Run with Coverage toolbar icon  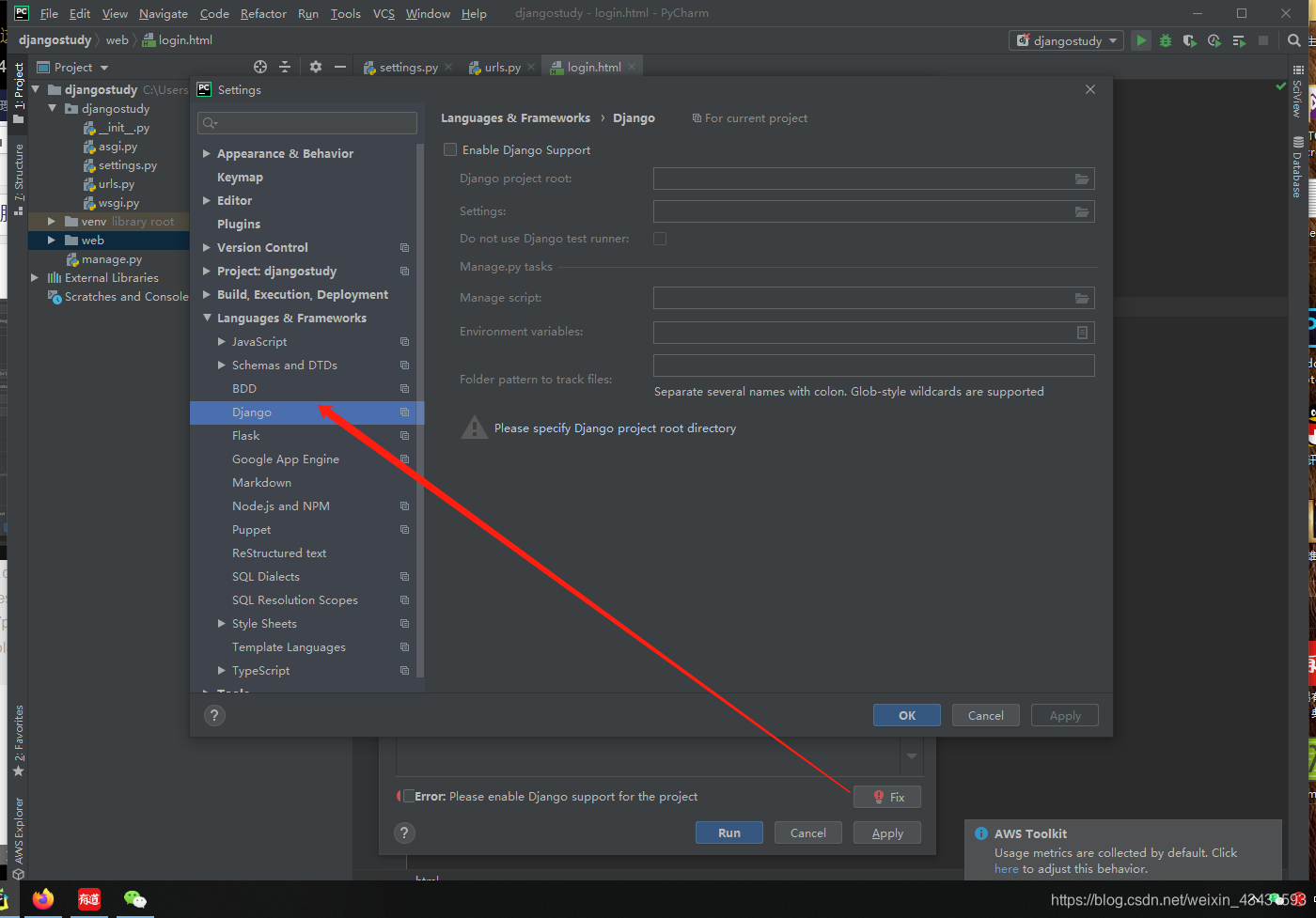click(1190, 40)
